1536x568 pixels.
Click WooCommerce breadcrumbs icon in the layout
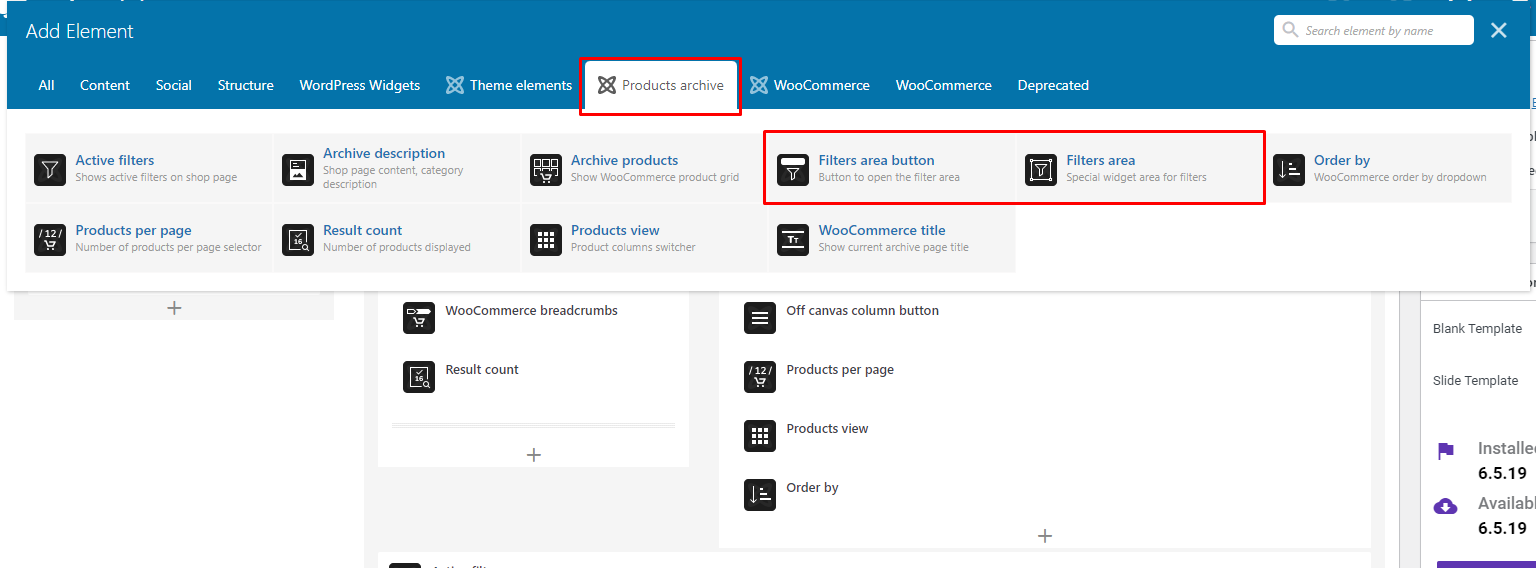419,318
